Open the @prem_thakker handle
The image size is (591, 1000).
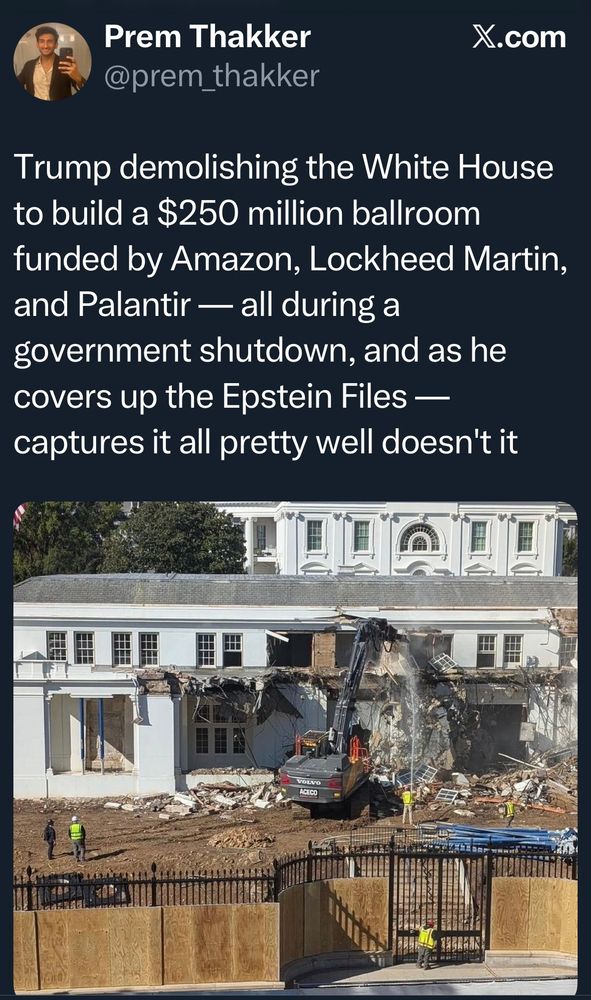coord(211,77)
